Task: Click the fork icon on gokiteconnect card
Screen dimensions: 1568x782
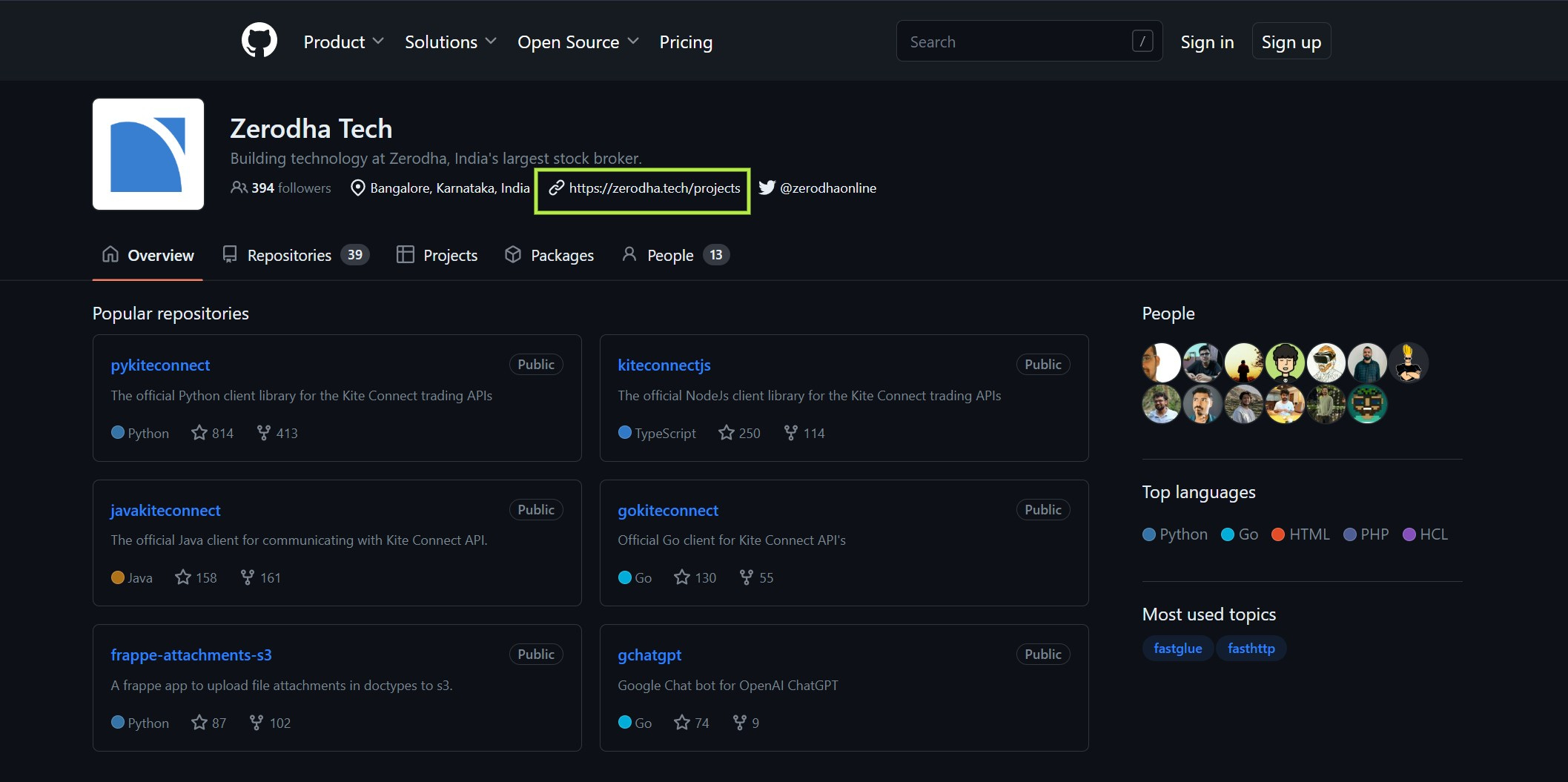Action: point(747,577)
